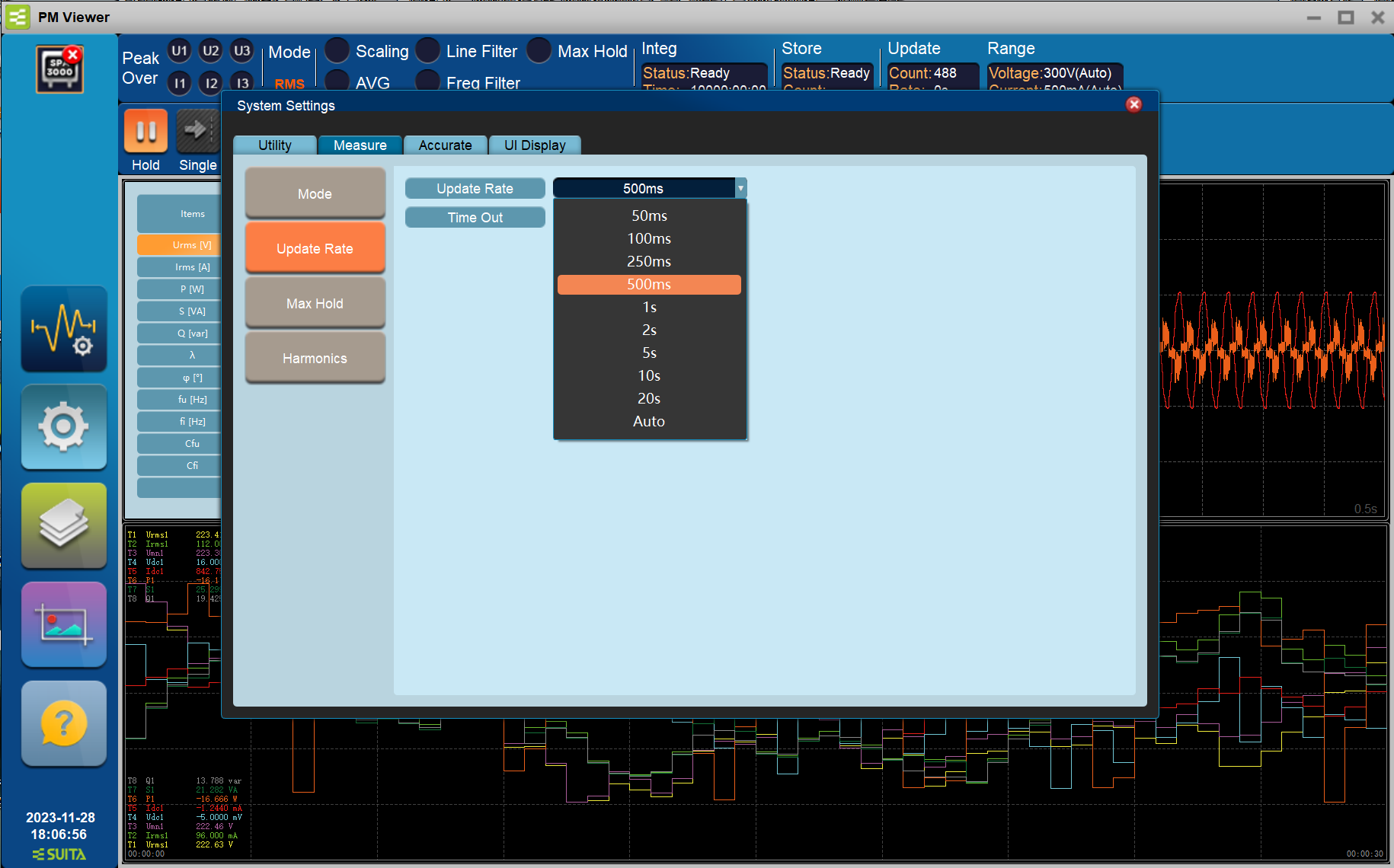Click the stacked layers sidebar icon

64,525
